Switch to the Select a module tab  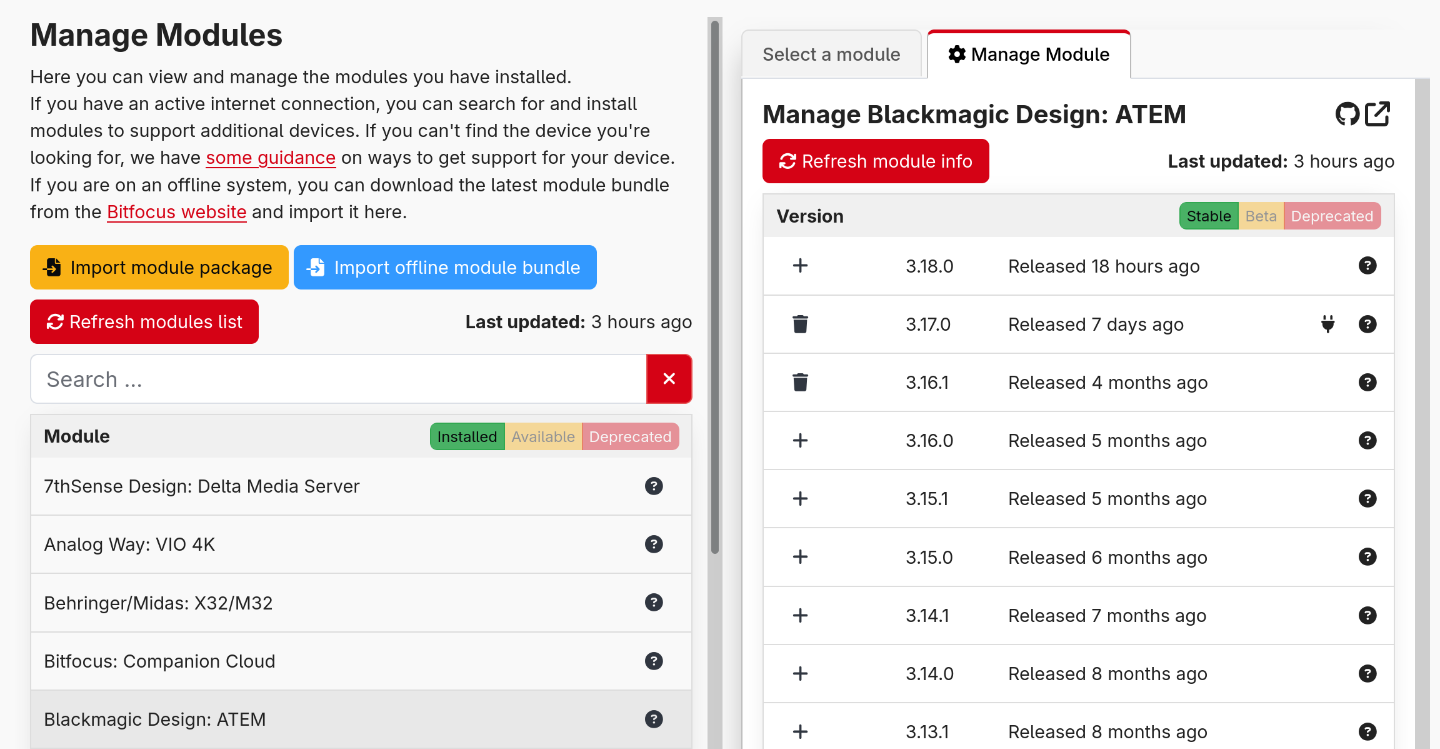831,54
